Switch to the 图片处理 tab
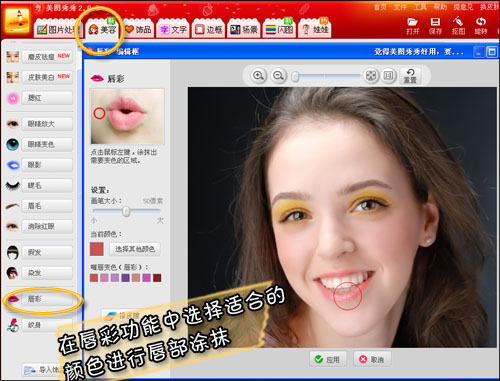The width and height of the screenshot is (500, 381). (57, 29)
